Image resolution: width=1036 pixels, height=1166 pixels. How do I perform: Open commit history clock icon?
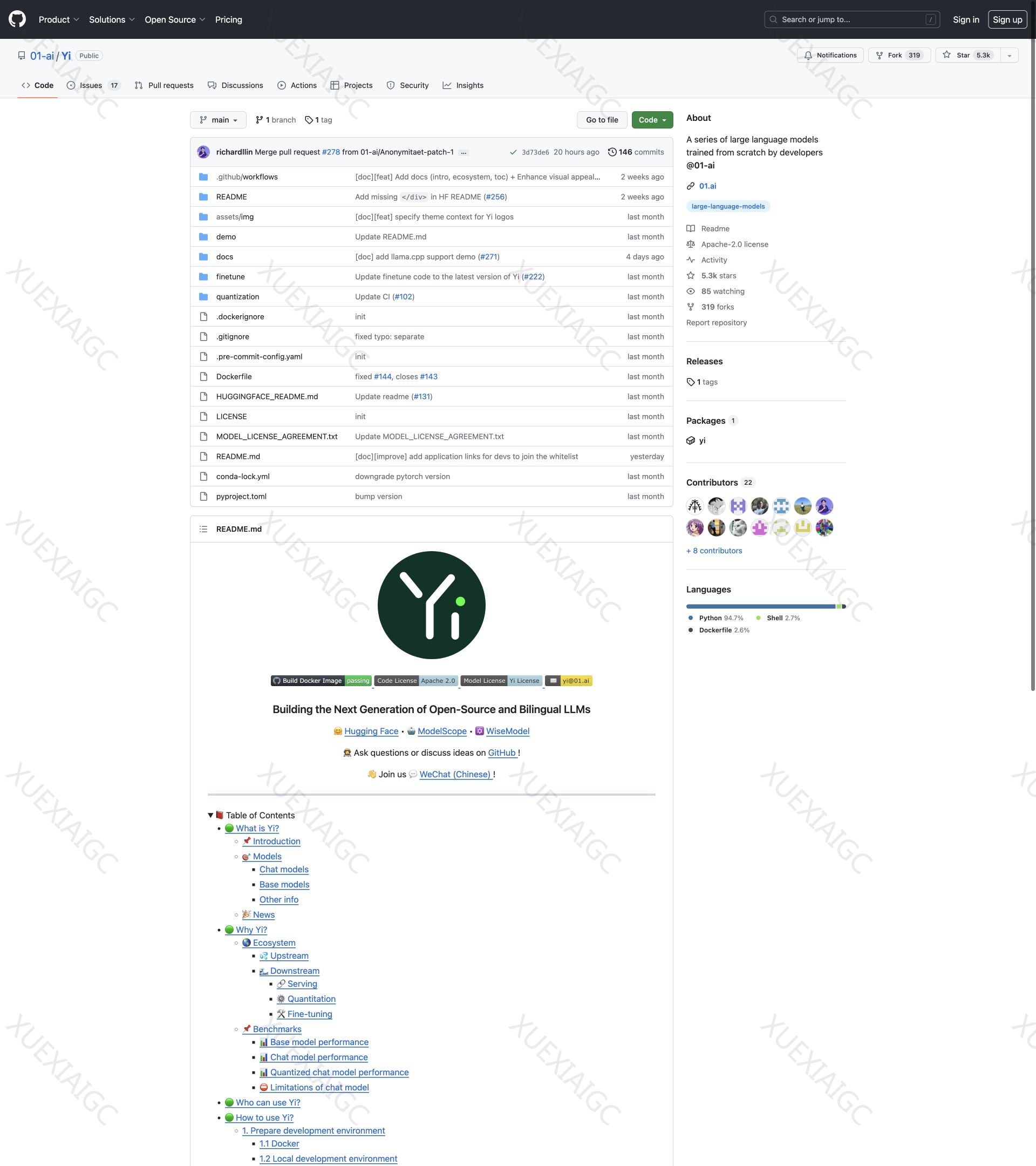(612, 152)
